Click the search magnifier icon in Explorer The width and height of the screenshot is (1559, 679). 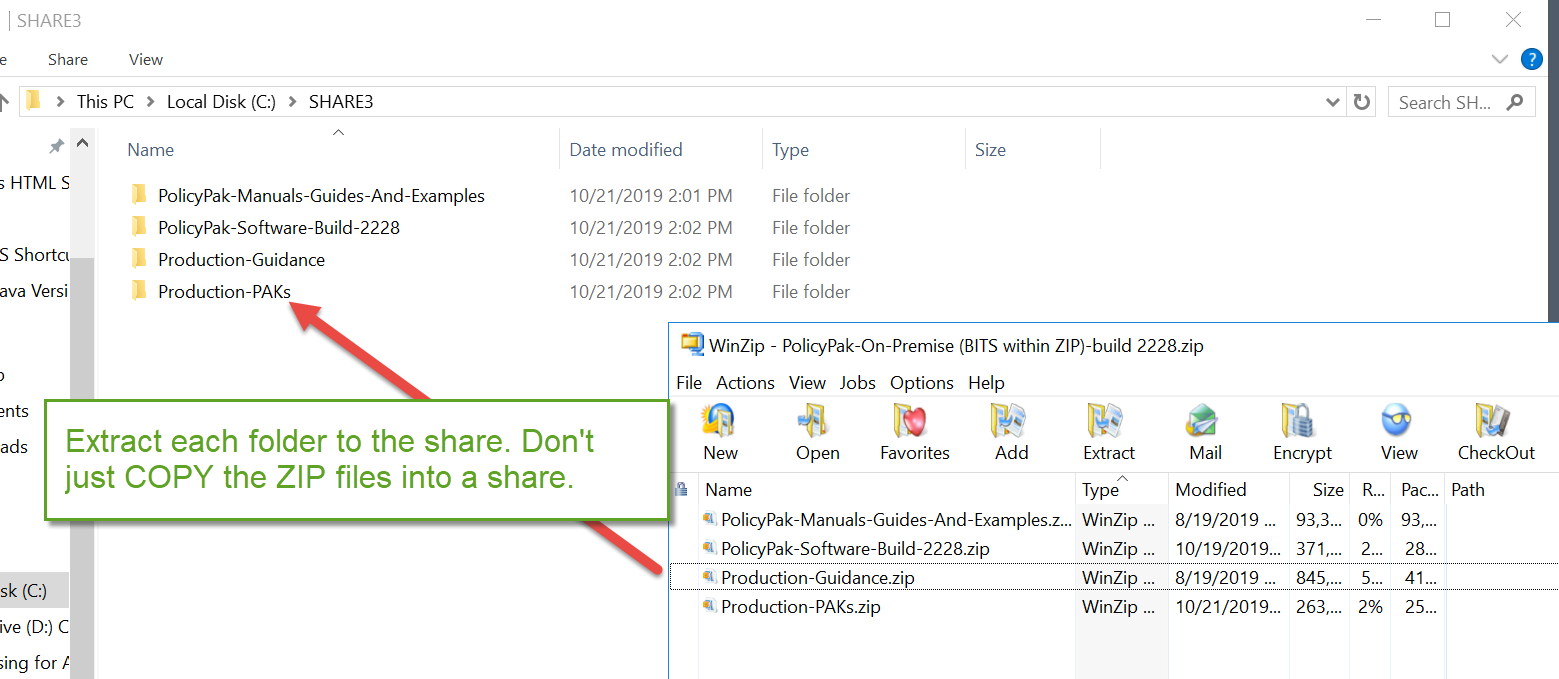point(1515,101)
